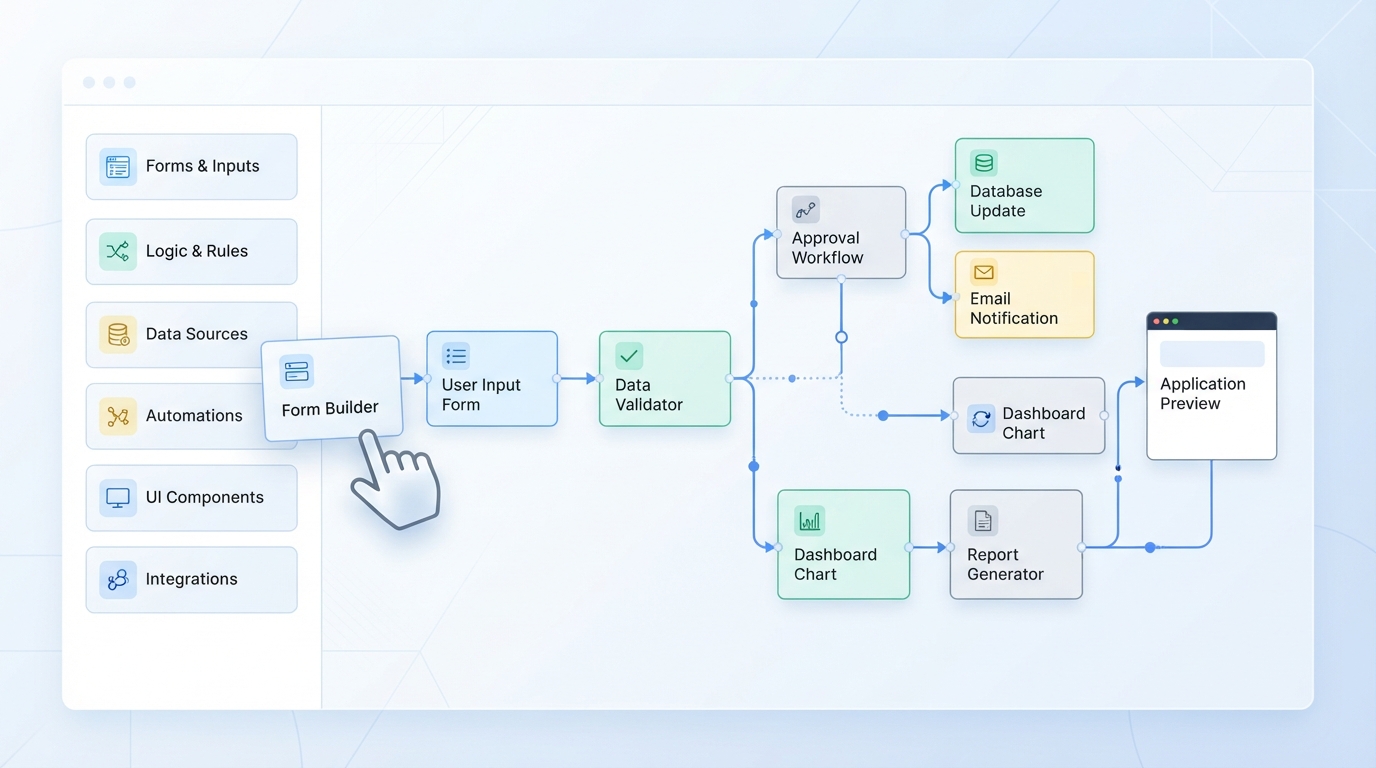The width and height of the screenshot is (1376, 768).
Task: Click the Automations icon in sidebar
Action: pyautogui.click(x=118, y=416)
